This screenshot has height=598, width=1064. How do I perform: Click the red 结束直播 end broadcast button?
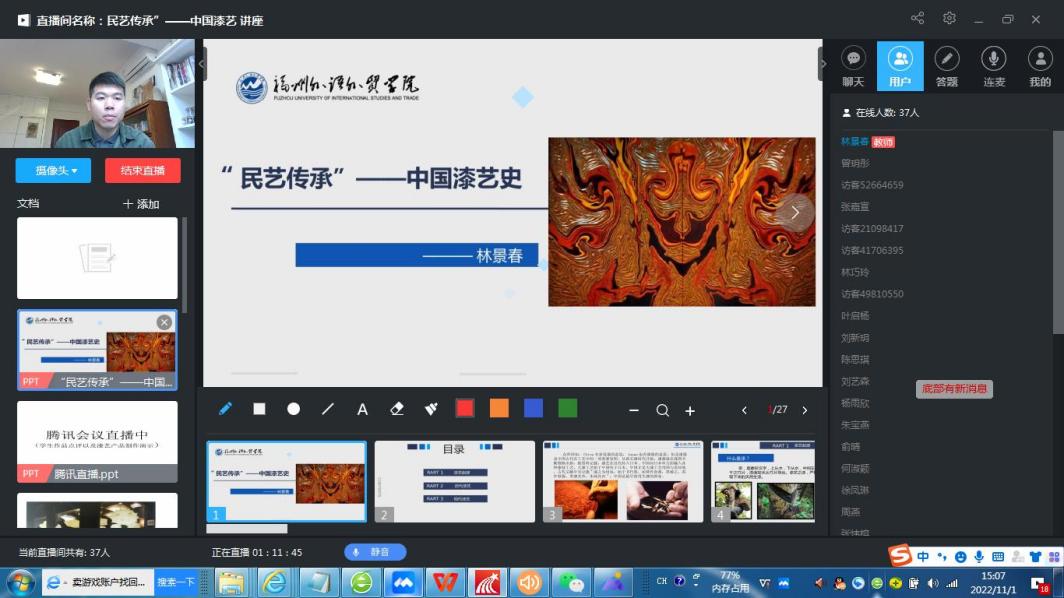click(x=142, y=170)
